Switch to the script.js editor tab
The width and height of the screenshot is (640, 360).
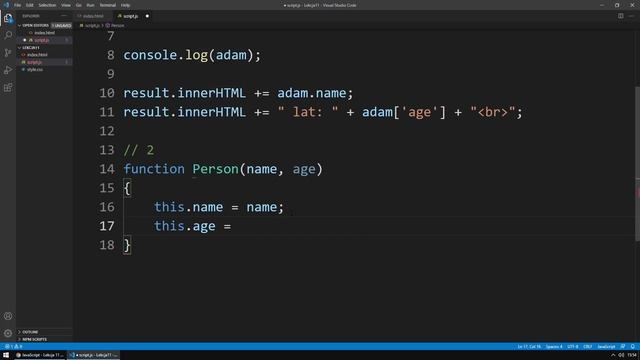[x=130, y=16]
